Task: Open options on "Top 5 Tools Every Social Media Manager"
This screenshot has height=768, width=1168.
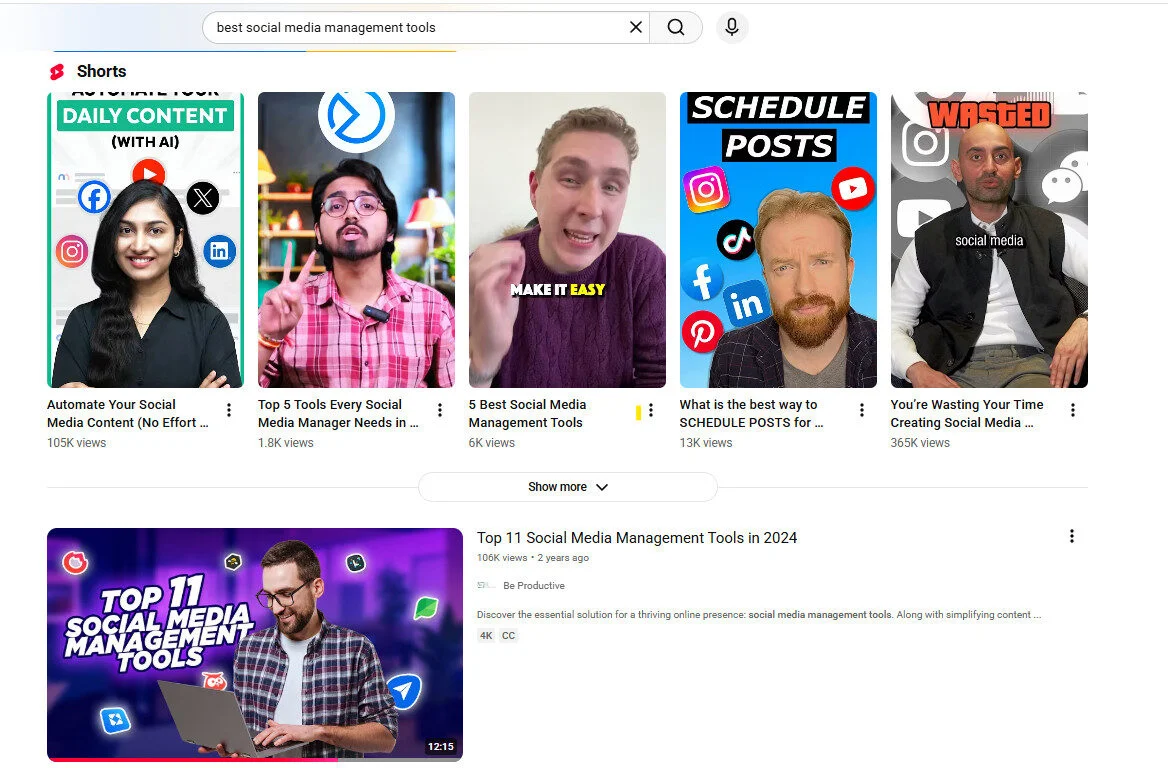Action: pyautogui.click(x=439, y=409)
